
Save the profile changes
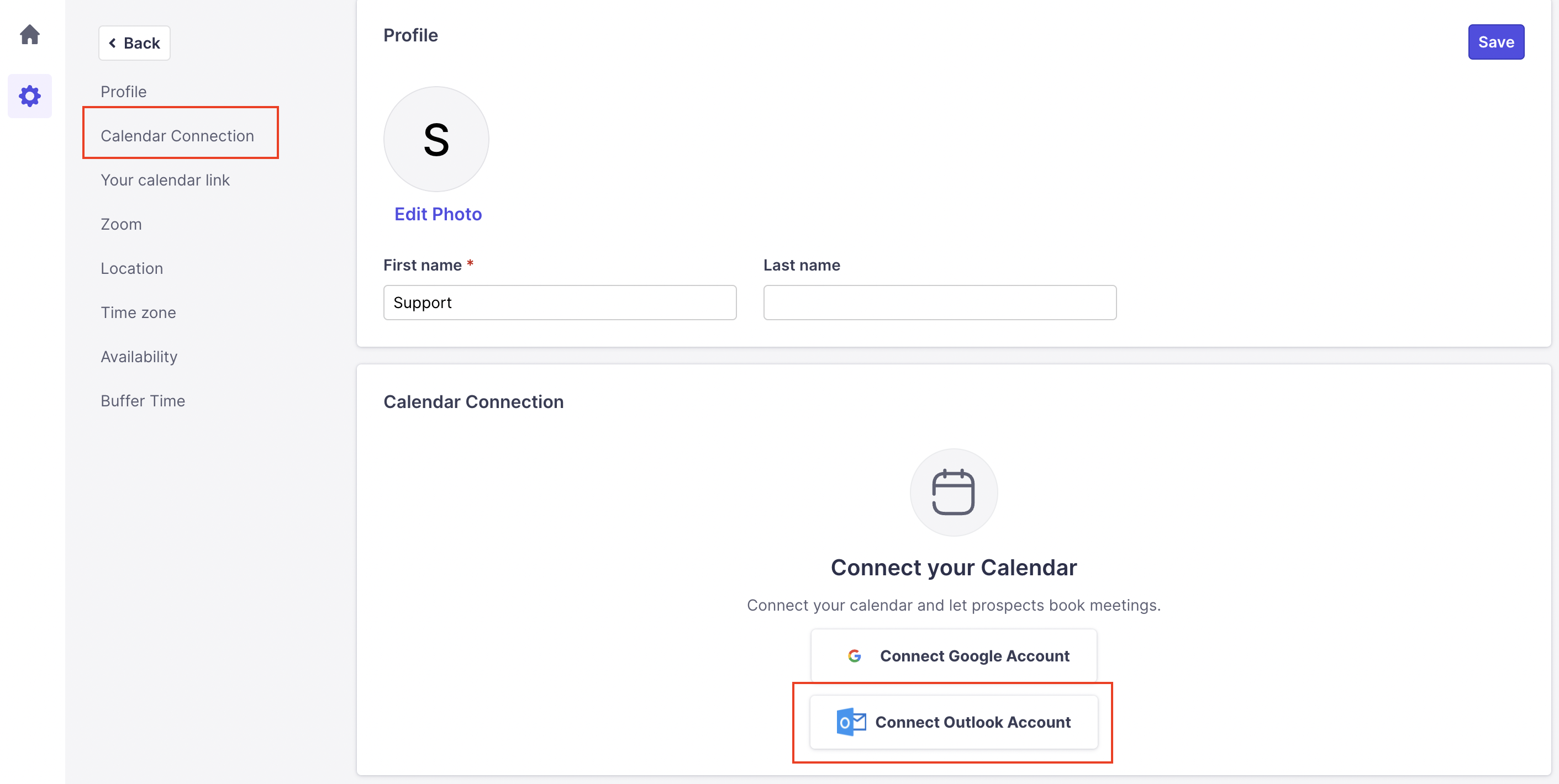pos(1495,42)
